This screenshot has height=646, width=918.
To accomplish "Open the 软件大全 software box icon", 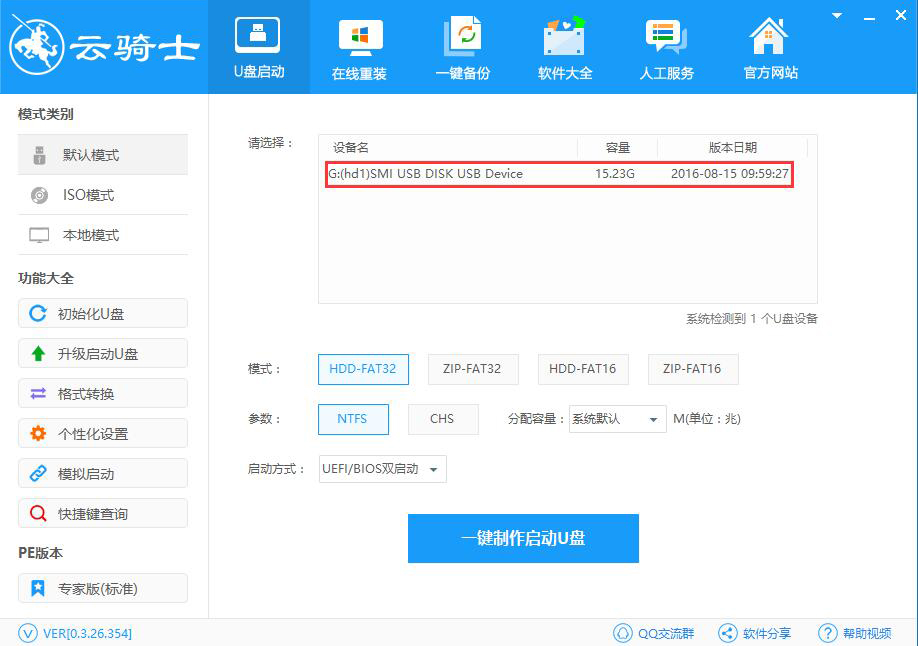I will [x=564, y=36].
